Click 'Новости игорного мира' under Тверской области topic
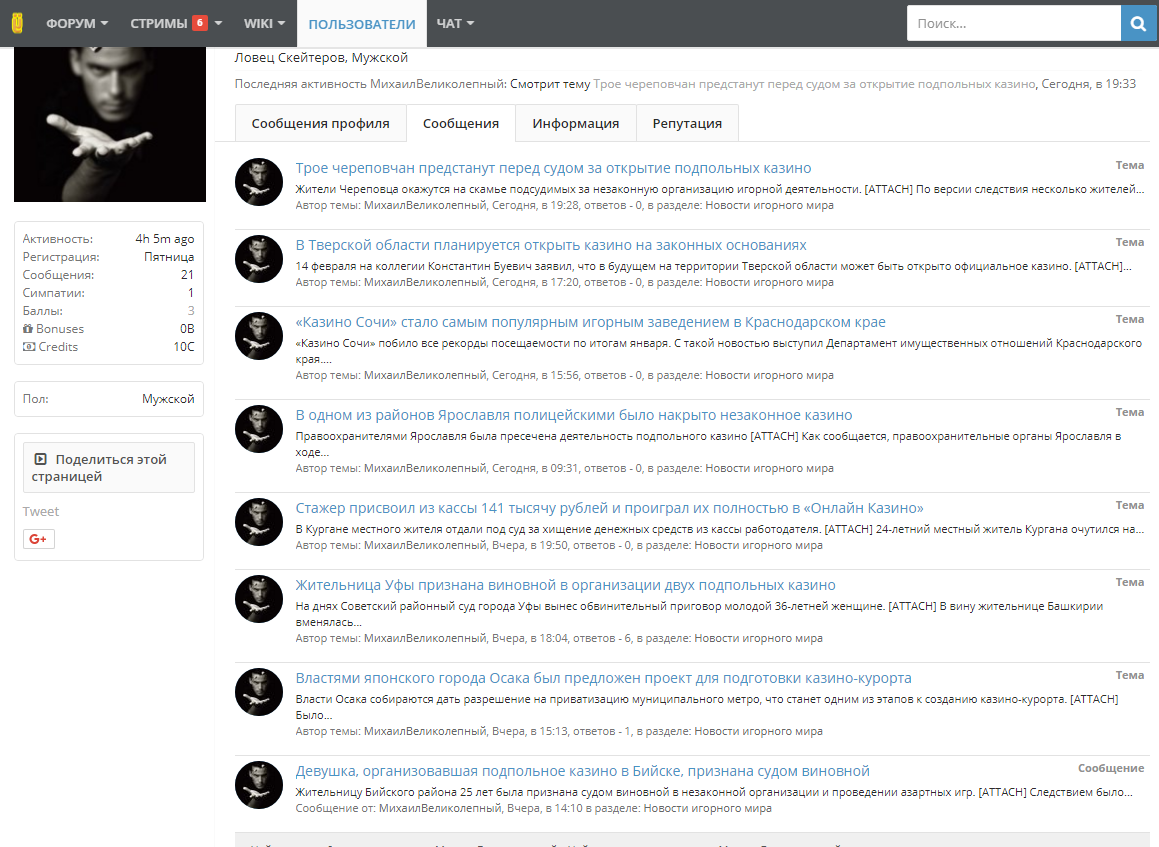This screenshot has width=1159, height=847. click(x=769, y=282)
